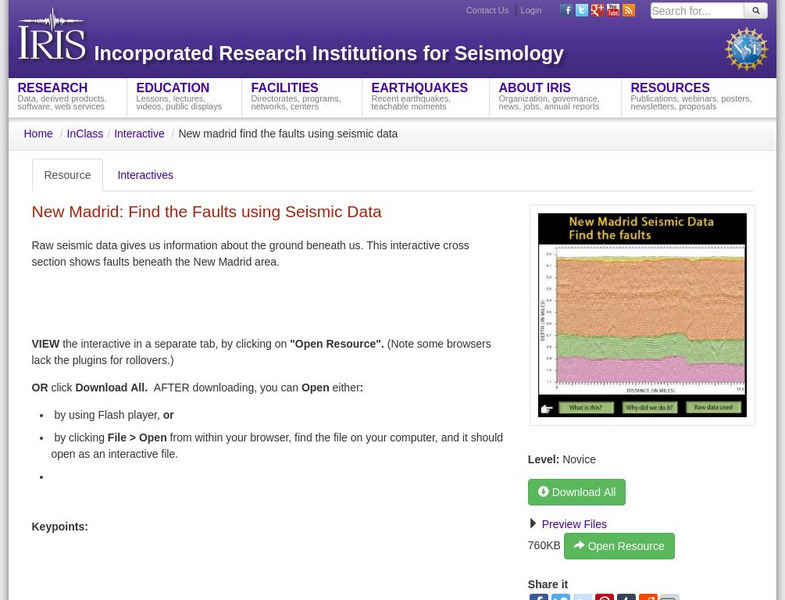The width and height of the screenshot is (785, 600).
Task: Open the IRIS Facebook page icon
Action: 566,10
